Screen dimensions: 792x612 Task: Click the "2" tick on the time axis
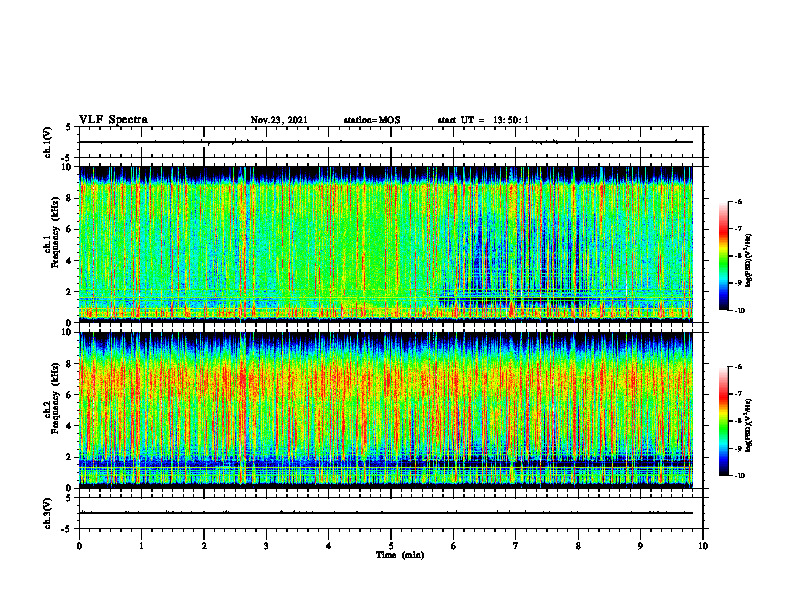pos(204,546)
